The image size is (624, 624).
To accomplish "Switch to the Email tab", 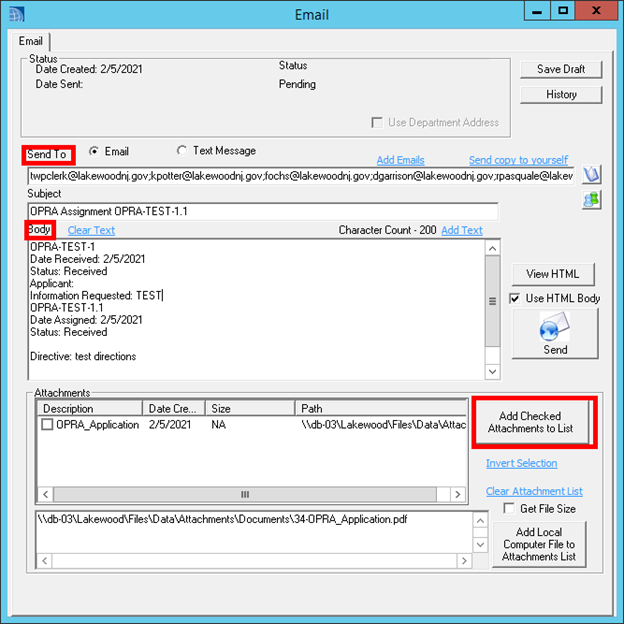I will [x=31, y=41].
